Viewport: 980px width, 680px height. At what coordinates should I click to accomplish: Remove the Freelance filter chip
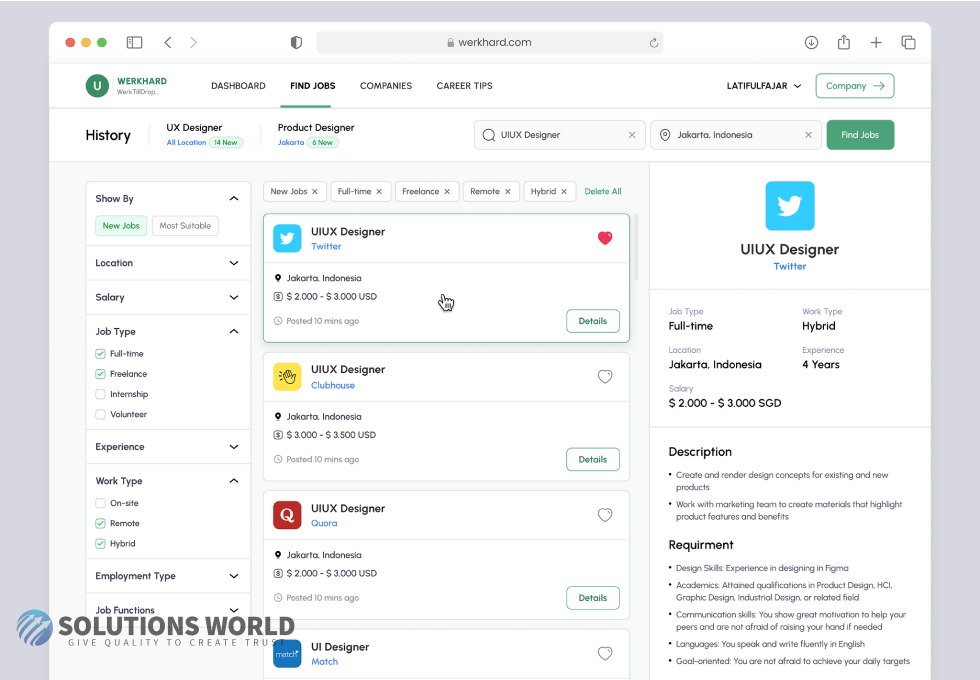click(447, 192)
